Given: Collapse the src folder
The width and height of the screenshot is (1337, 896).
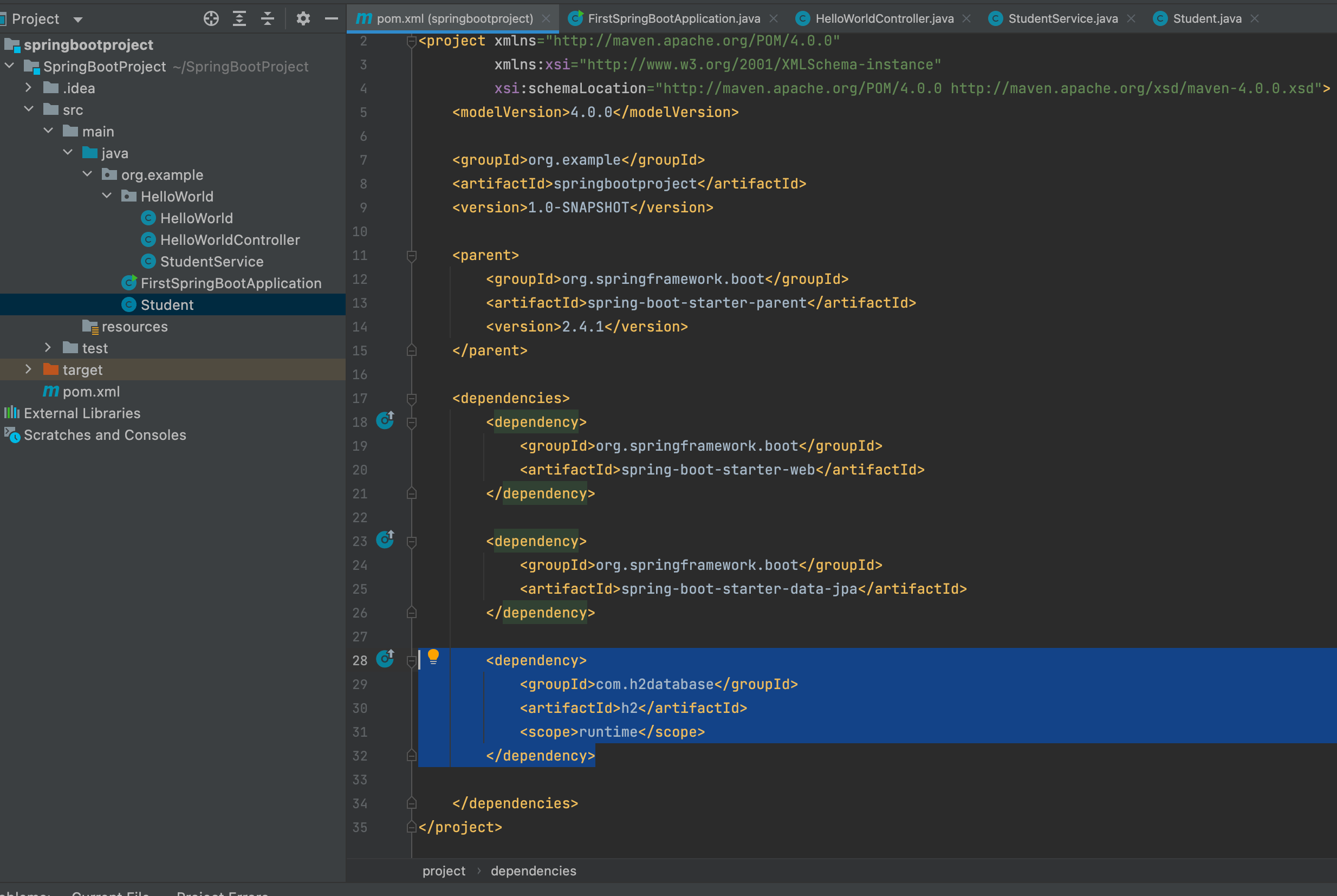Looking at the screenshot, I should click(29, 109).
